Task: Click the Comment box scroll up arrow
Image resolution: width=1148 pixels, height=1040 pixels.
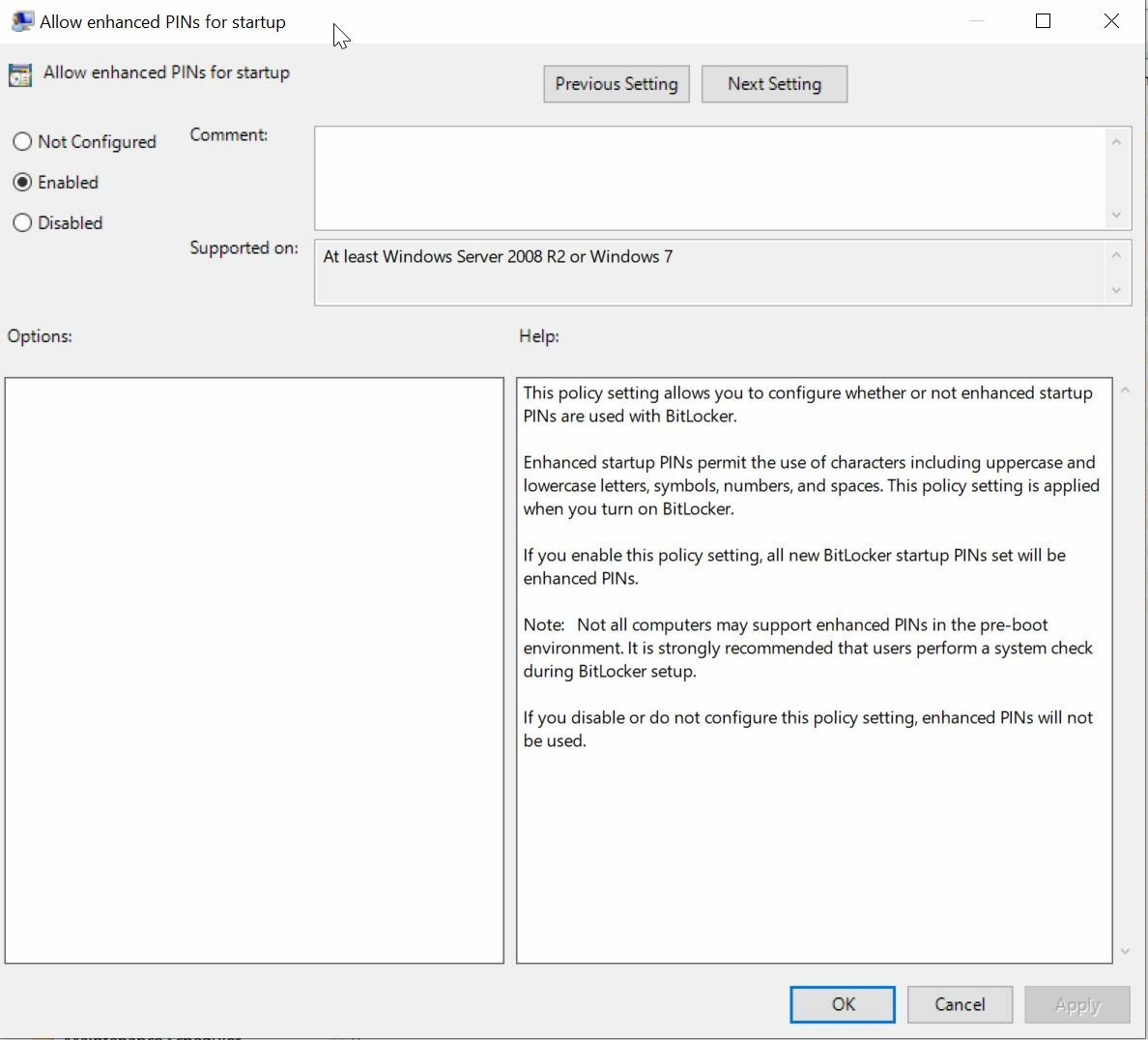Action: [1116, 142]
